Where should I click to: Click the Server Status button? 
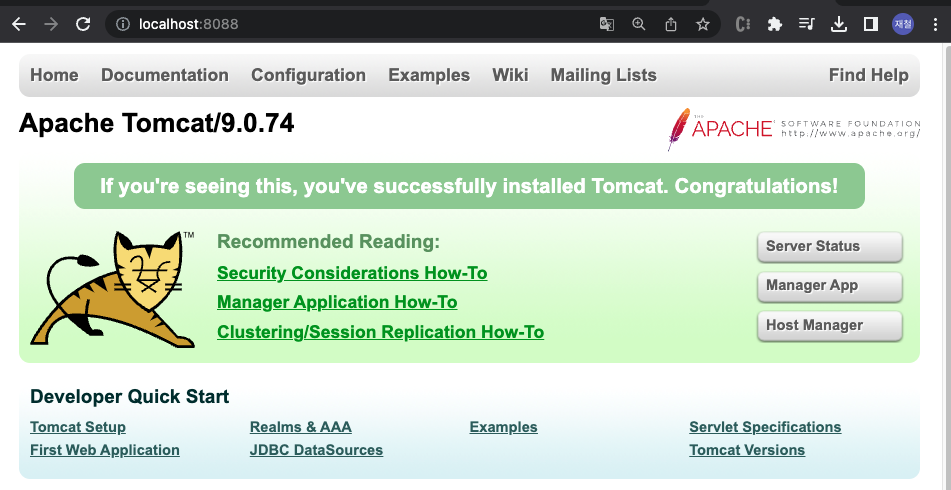(x=830, y=246)
